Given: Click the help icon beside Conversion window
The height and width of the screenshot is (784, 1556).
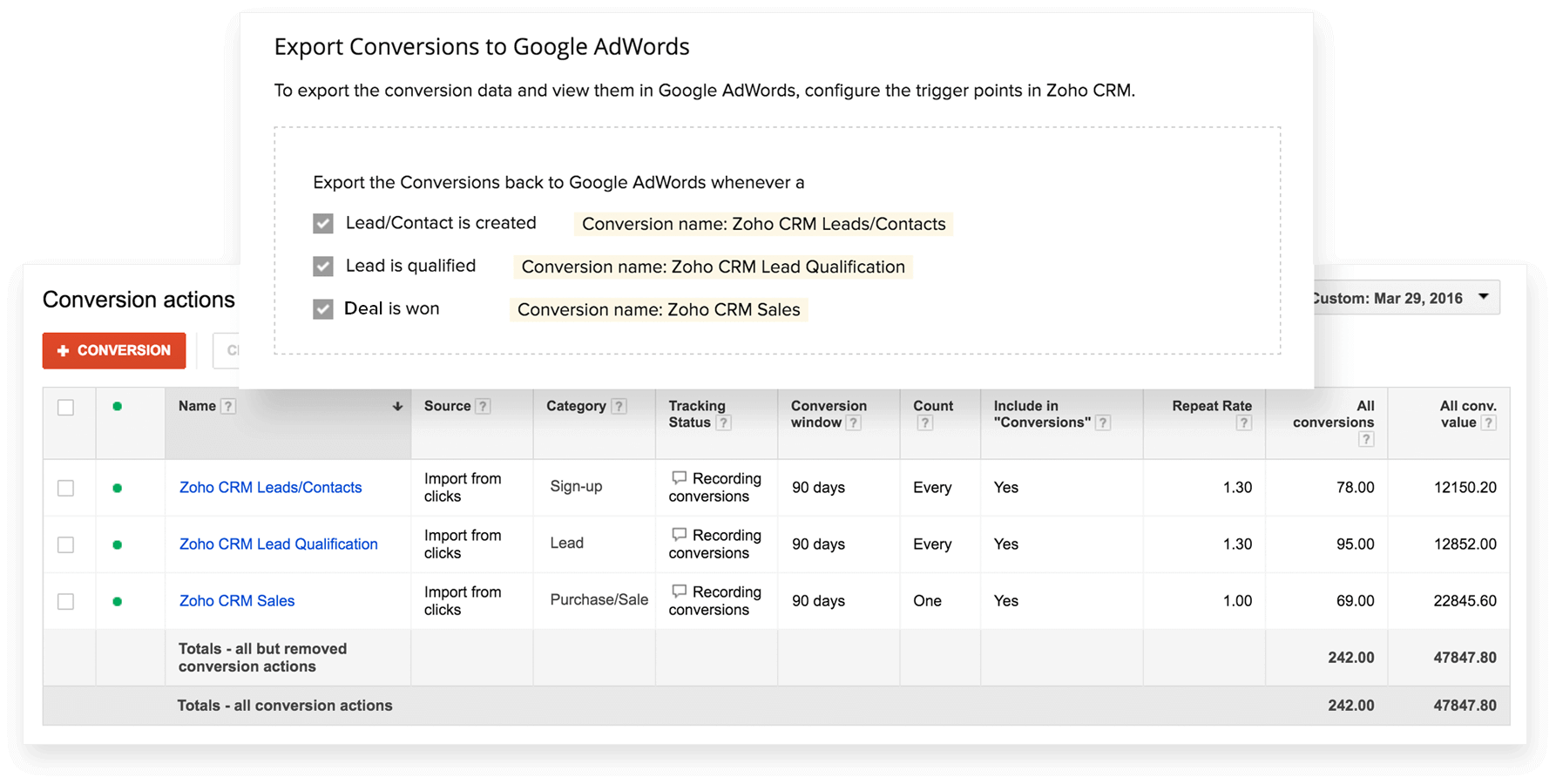Looking at the screenshot, I should [854, 422].
